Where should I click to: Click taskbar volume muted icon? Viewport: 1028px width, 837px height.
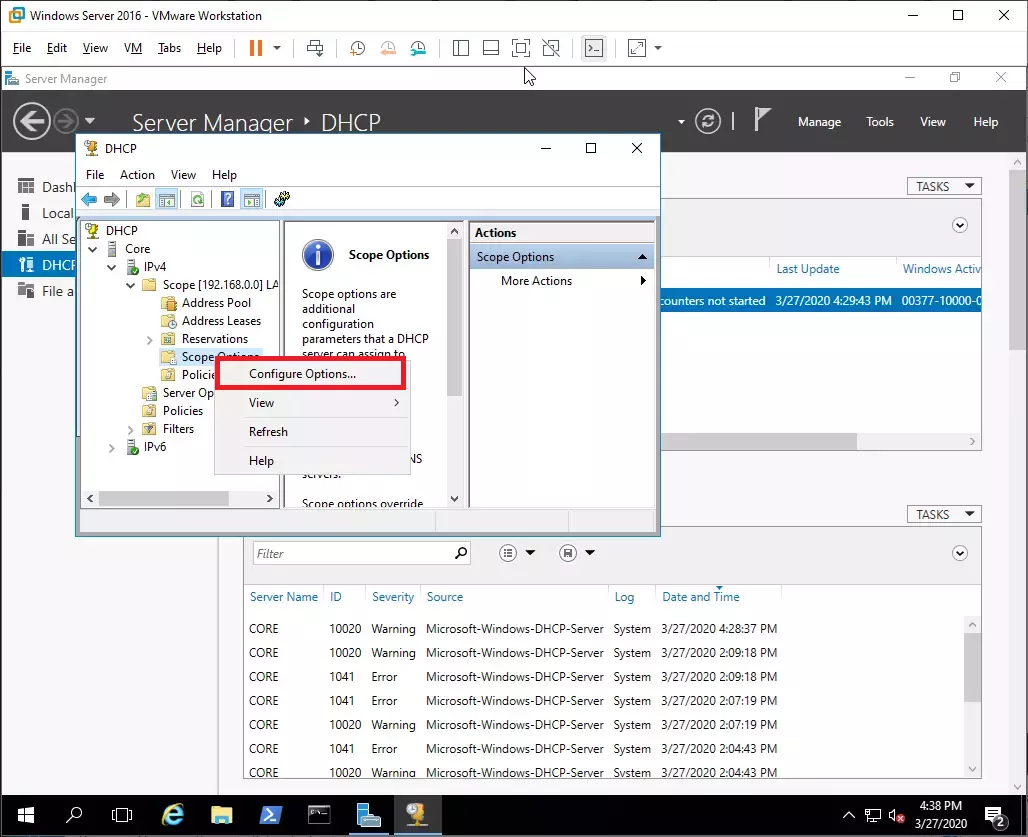(x=896, y=815)
